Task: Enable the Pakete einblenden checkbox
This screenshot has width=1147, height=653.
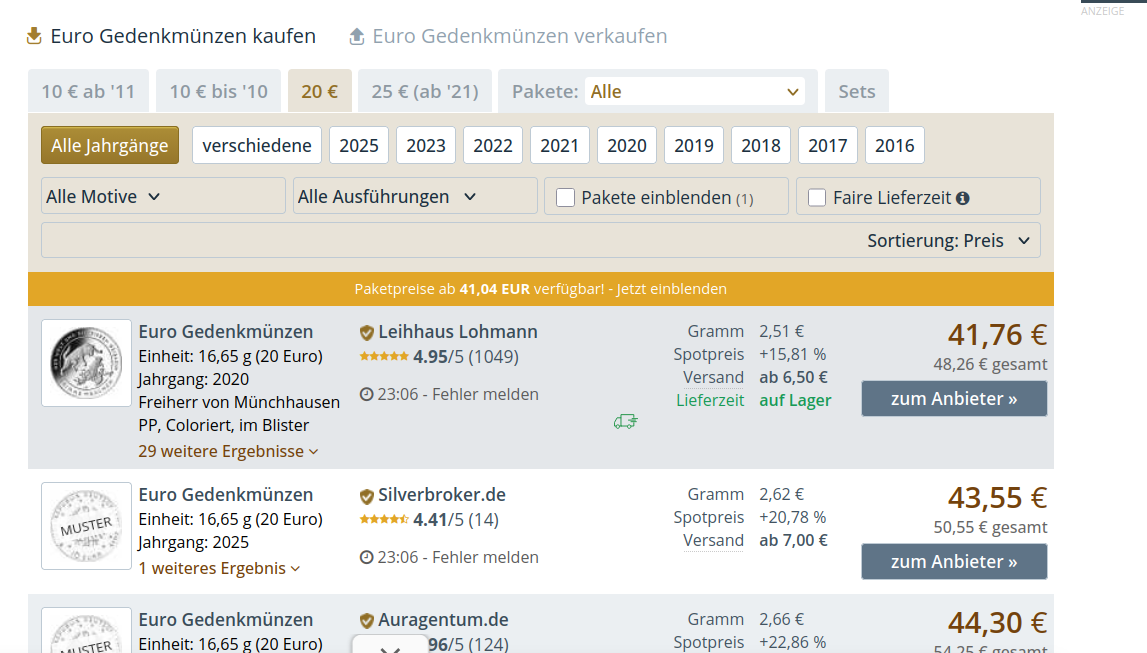Action: point(566,198)
